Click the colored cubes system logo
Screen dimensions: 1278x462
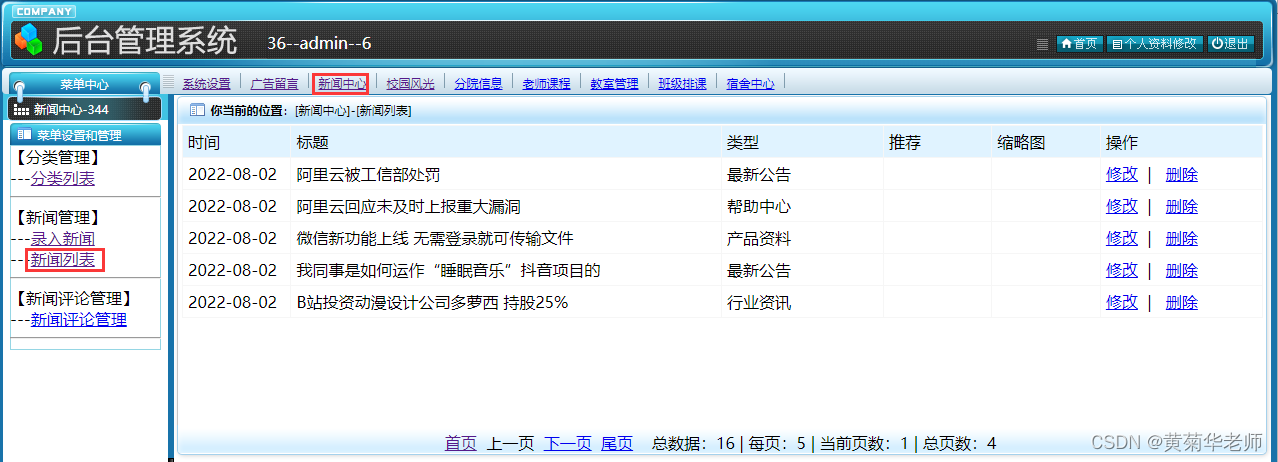click(x=29, y=39)
